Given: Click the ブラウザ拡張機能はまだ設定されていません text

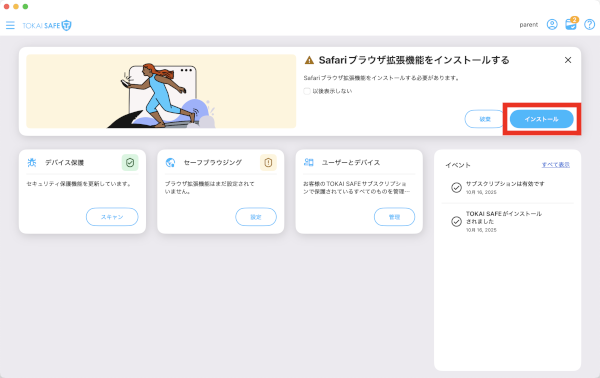Looking at the screenshot, I should click(210, 187).
